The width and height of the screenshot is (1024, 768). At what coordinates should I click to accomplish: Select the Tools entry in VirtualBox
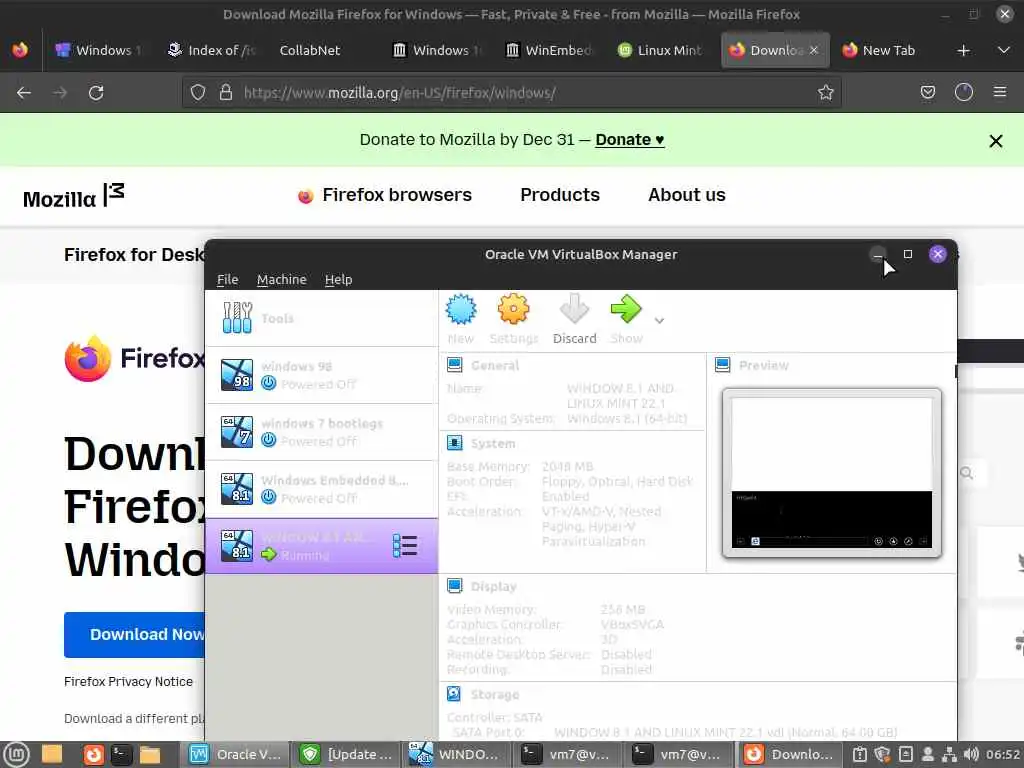[x=321, y=318]
